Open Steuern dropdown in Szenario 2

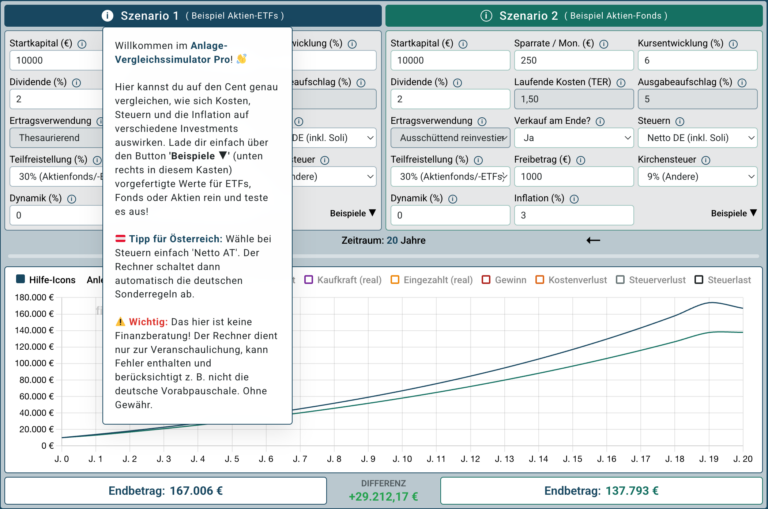pos(697,138)
